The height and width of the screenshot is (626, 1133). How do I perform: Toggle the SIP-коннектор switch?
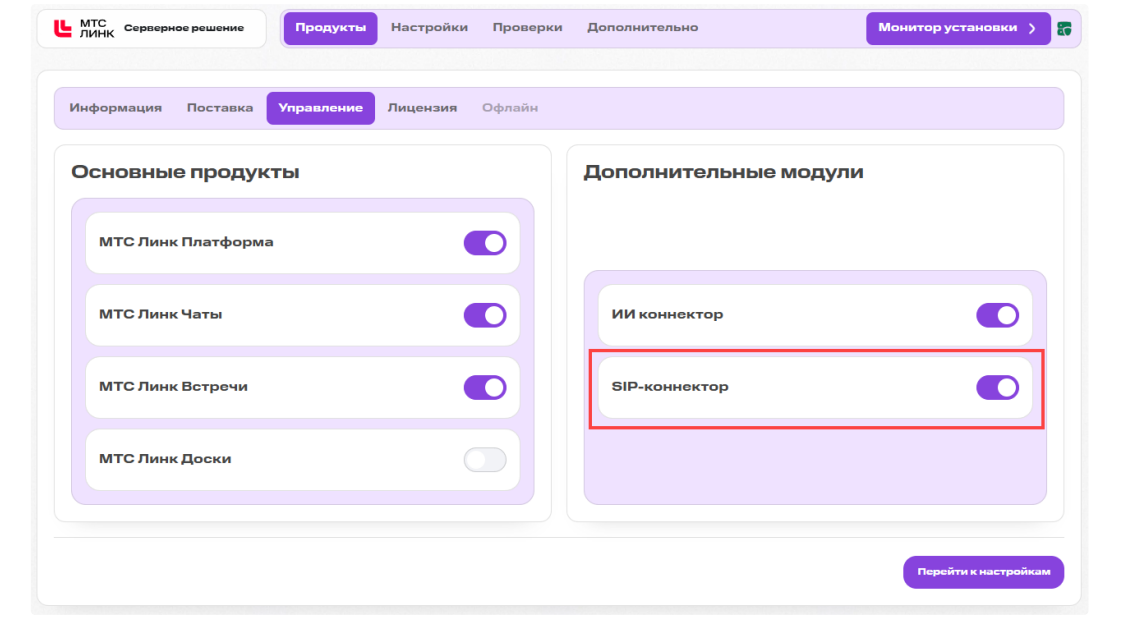(x=997, y=387)
